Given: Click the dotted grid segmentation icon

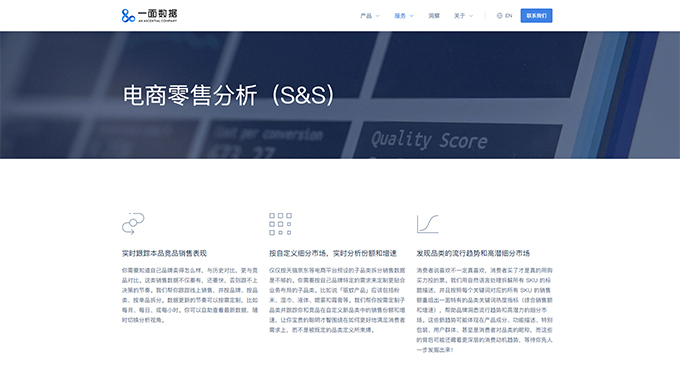Looking at the screenshot, I should pos(280,224).
